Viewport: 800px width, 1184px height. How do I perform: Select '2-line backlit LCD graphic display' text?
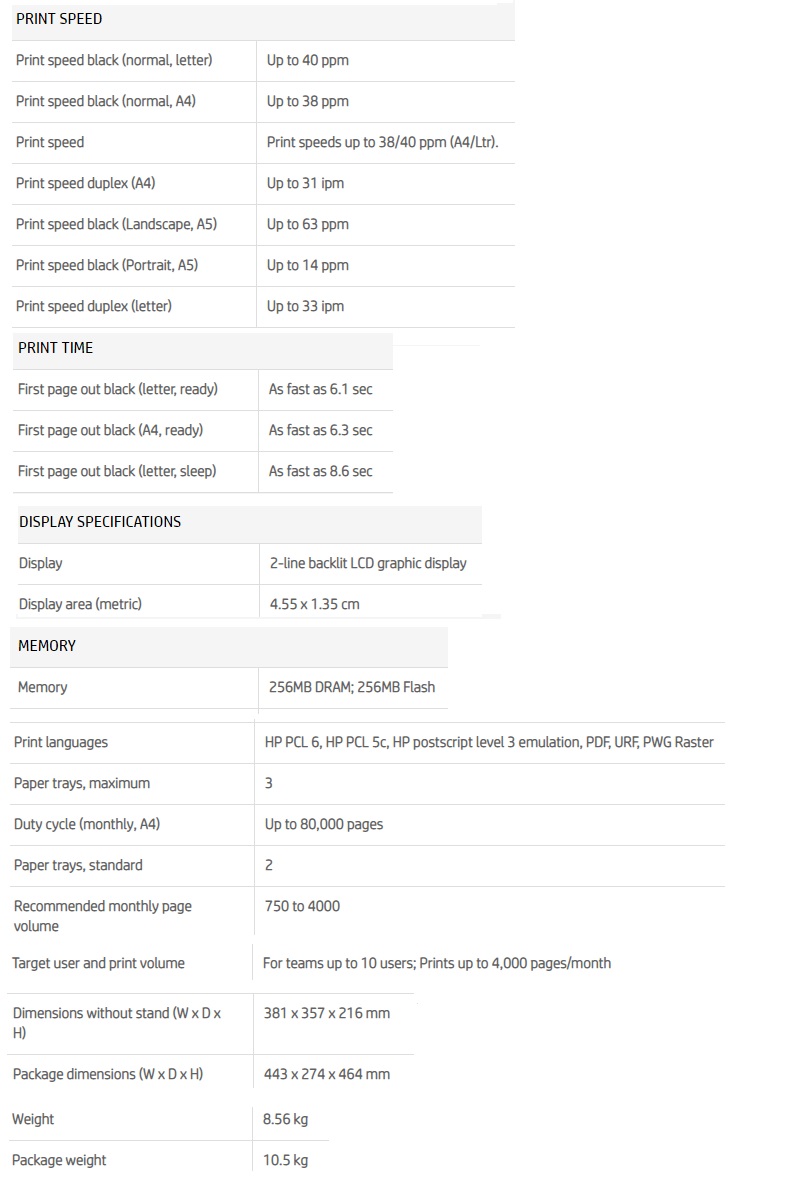368,563
